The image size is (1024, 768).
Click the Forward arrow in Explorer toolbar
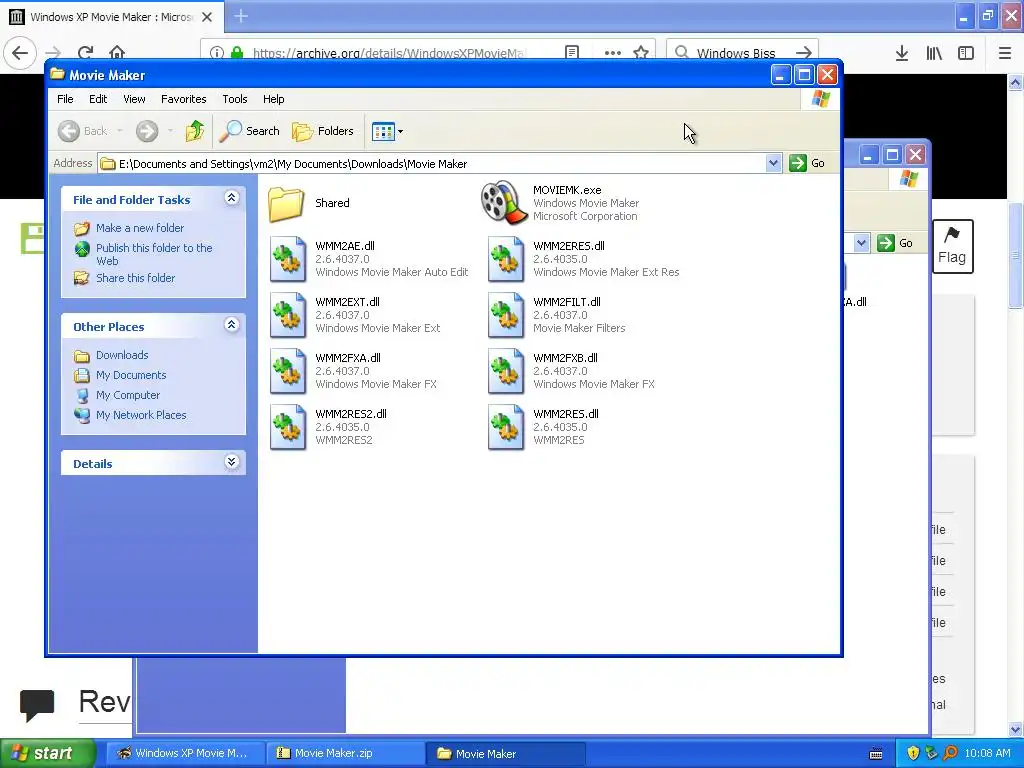coord(147,131)
